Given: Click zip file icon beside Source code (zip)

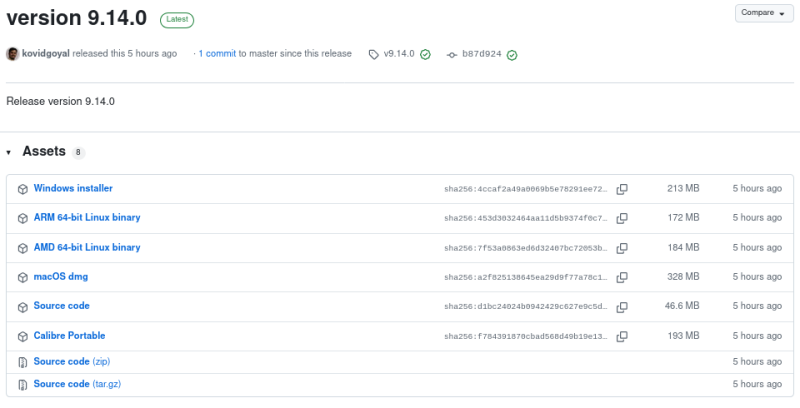Looking at the screenshot, I should coord(22,362).
